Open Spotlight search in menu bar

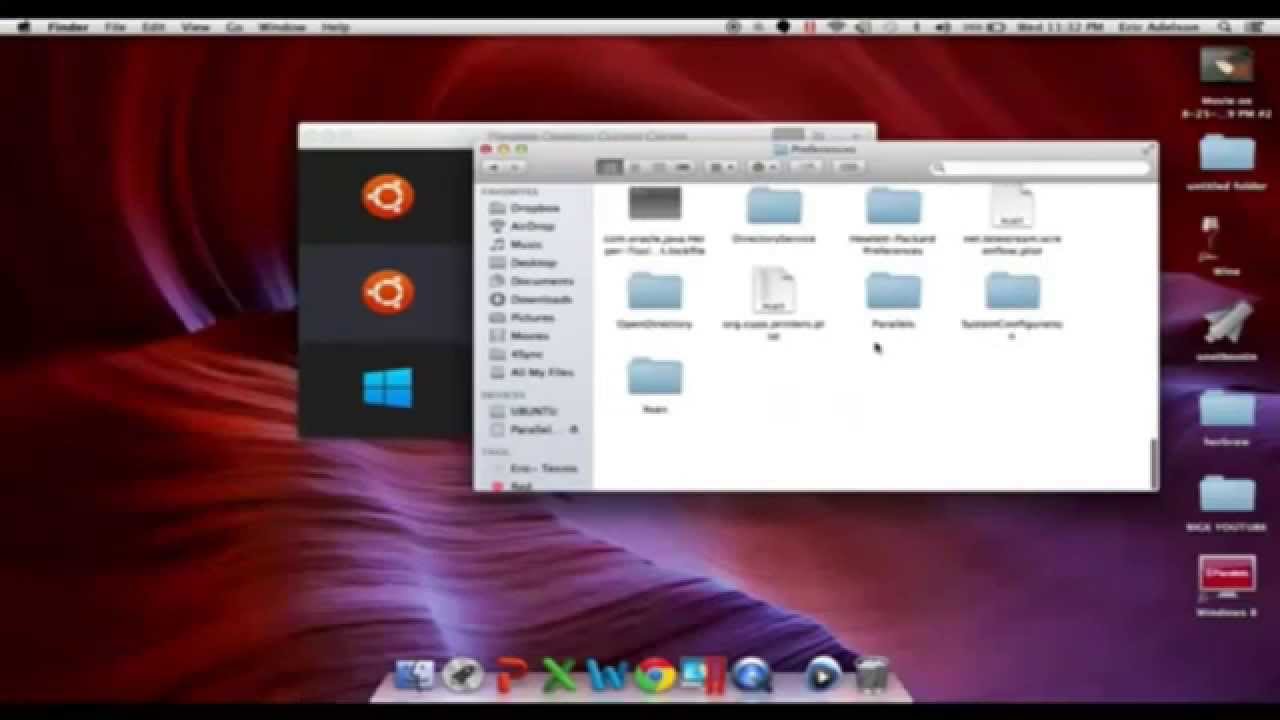pyautogui.click(x=1224, y=27)
